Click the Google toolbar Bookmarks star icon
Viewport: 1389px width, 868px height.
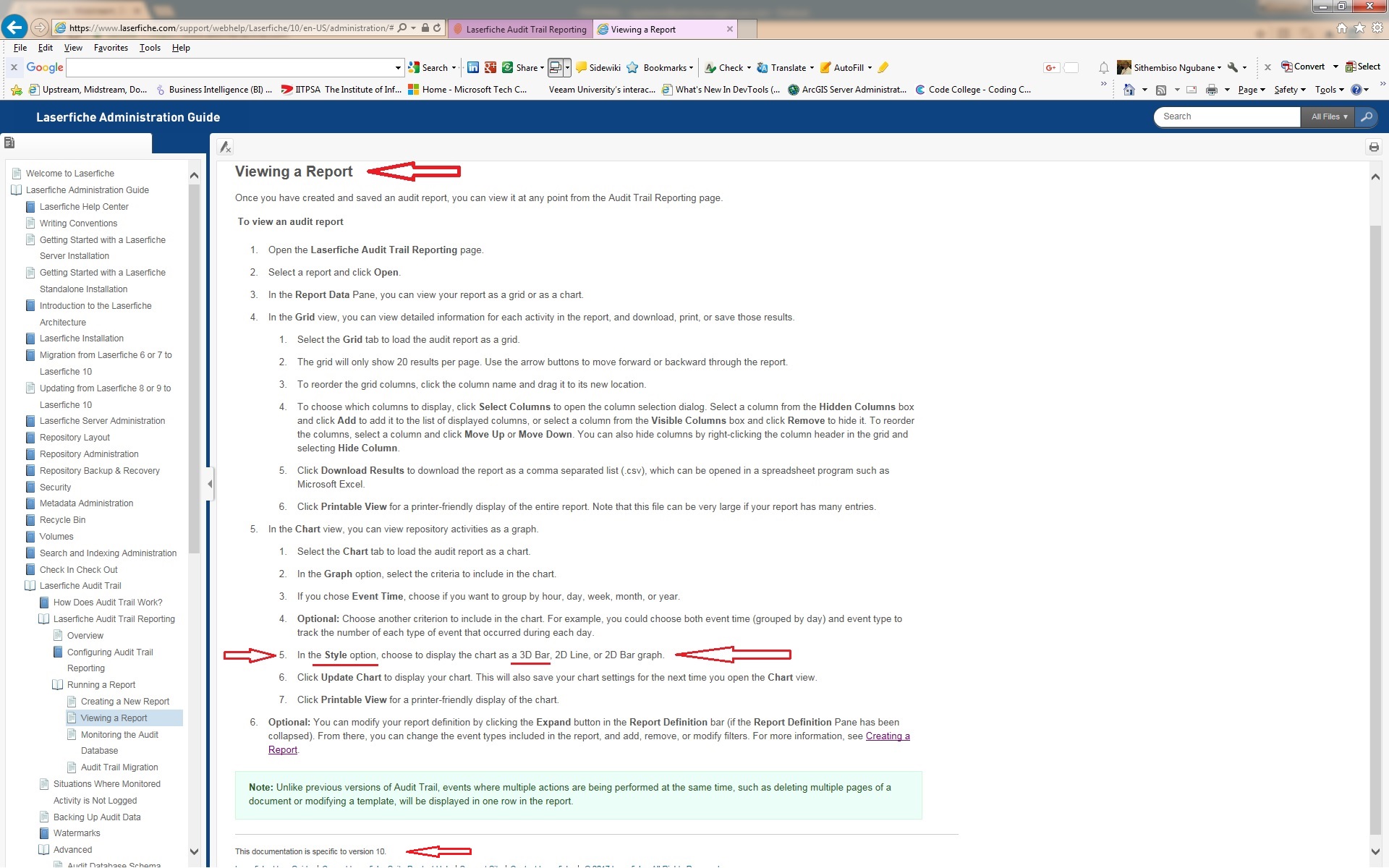click(x=632, y=67)
